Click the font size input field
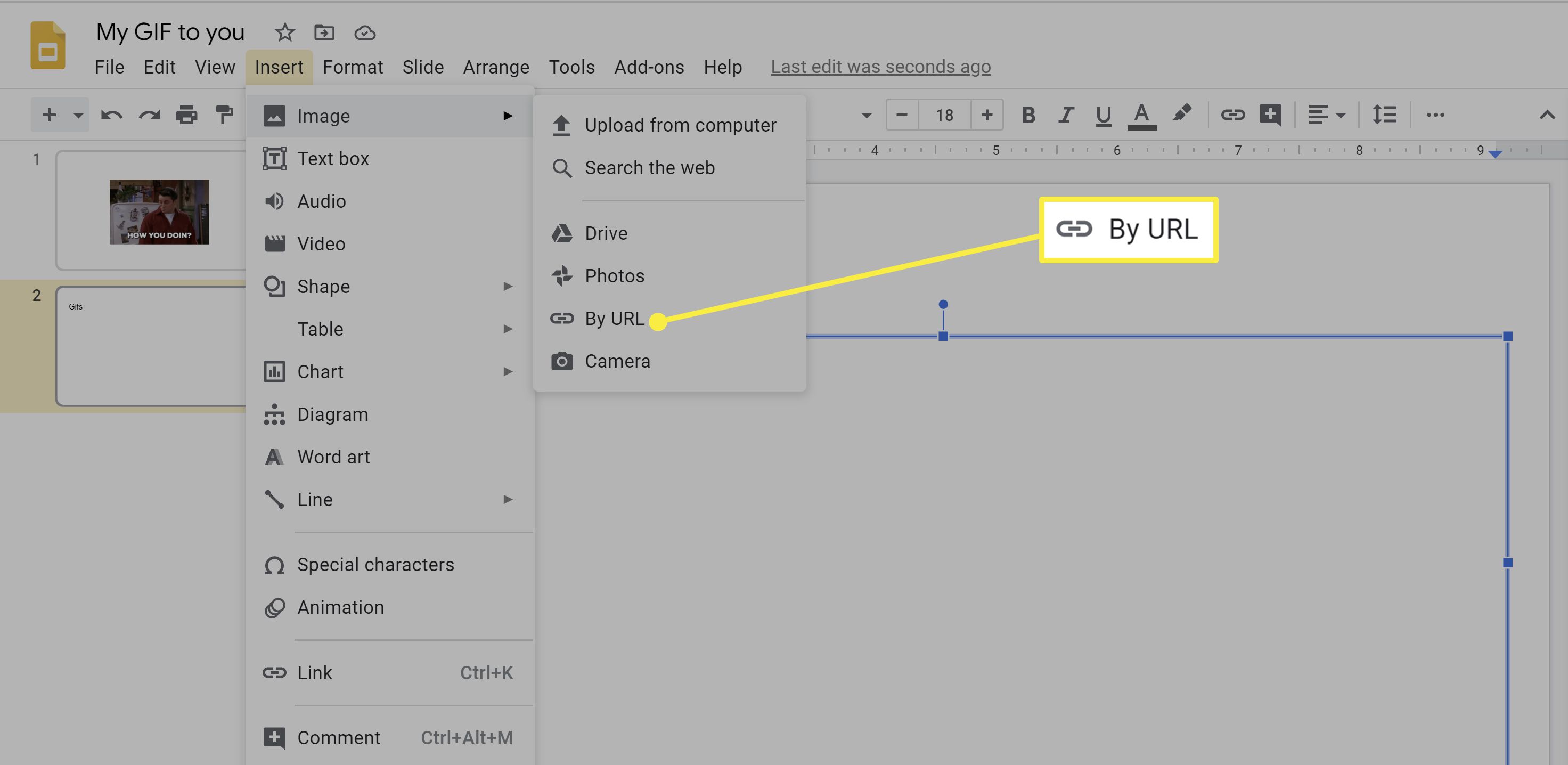The image size is (1568, 765). pos(943,113)
